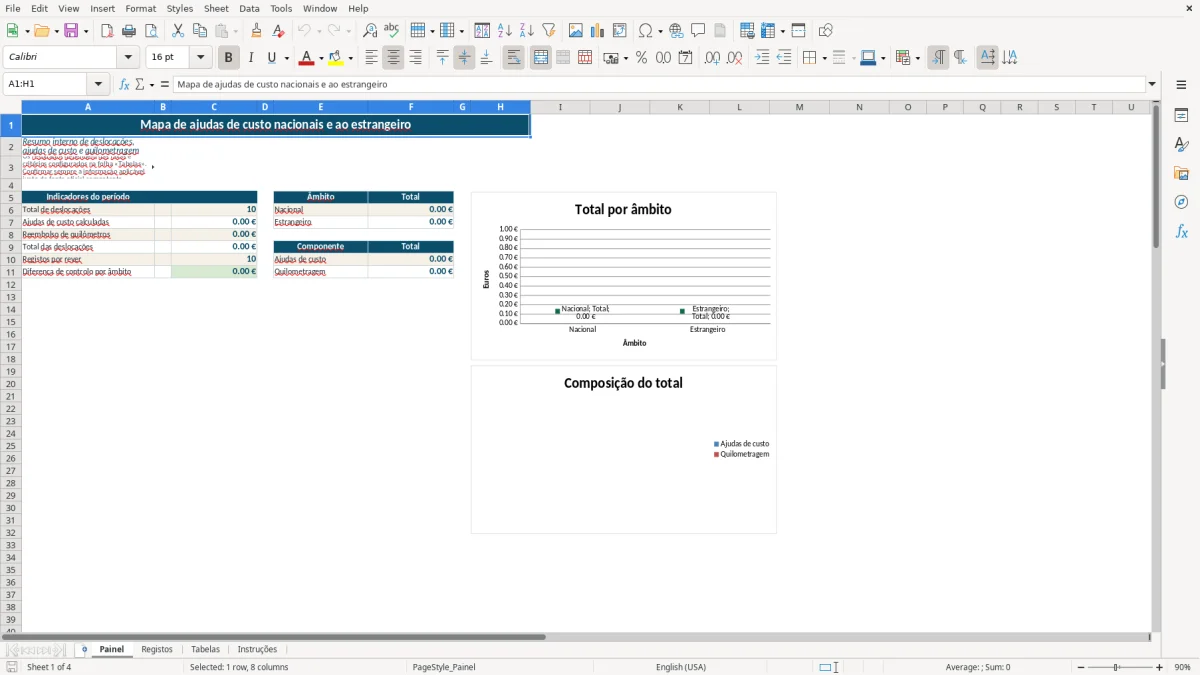Open the sidebar Styles panel

(1181, 145)
